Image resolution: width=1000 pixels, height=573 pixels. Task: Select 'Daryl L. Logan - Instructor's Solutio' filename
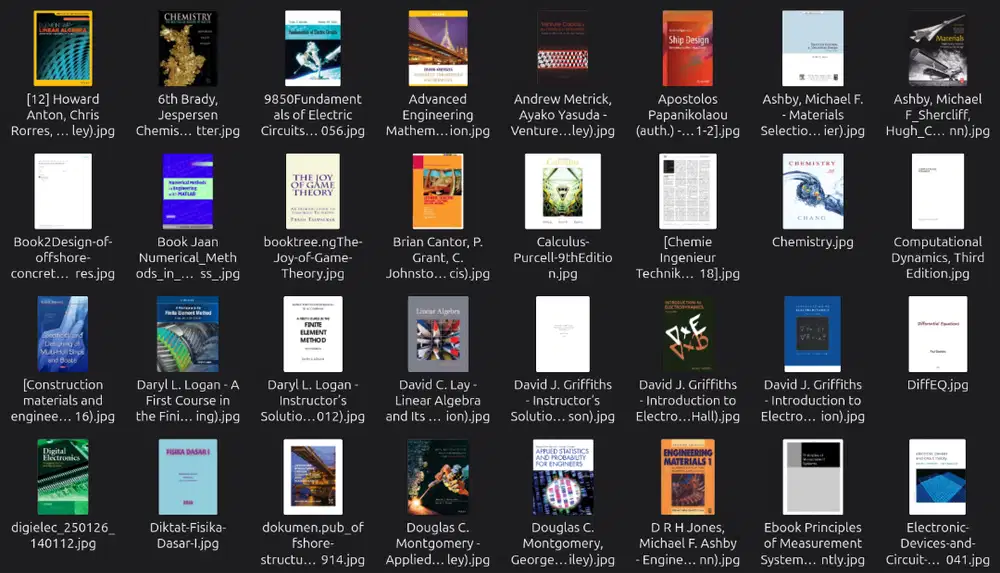tap(312, 401)
